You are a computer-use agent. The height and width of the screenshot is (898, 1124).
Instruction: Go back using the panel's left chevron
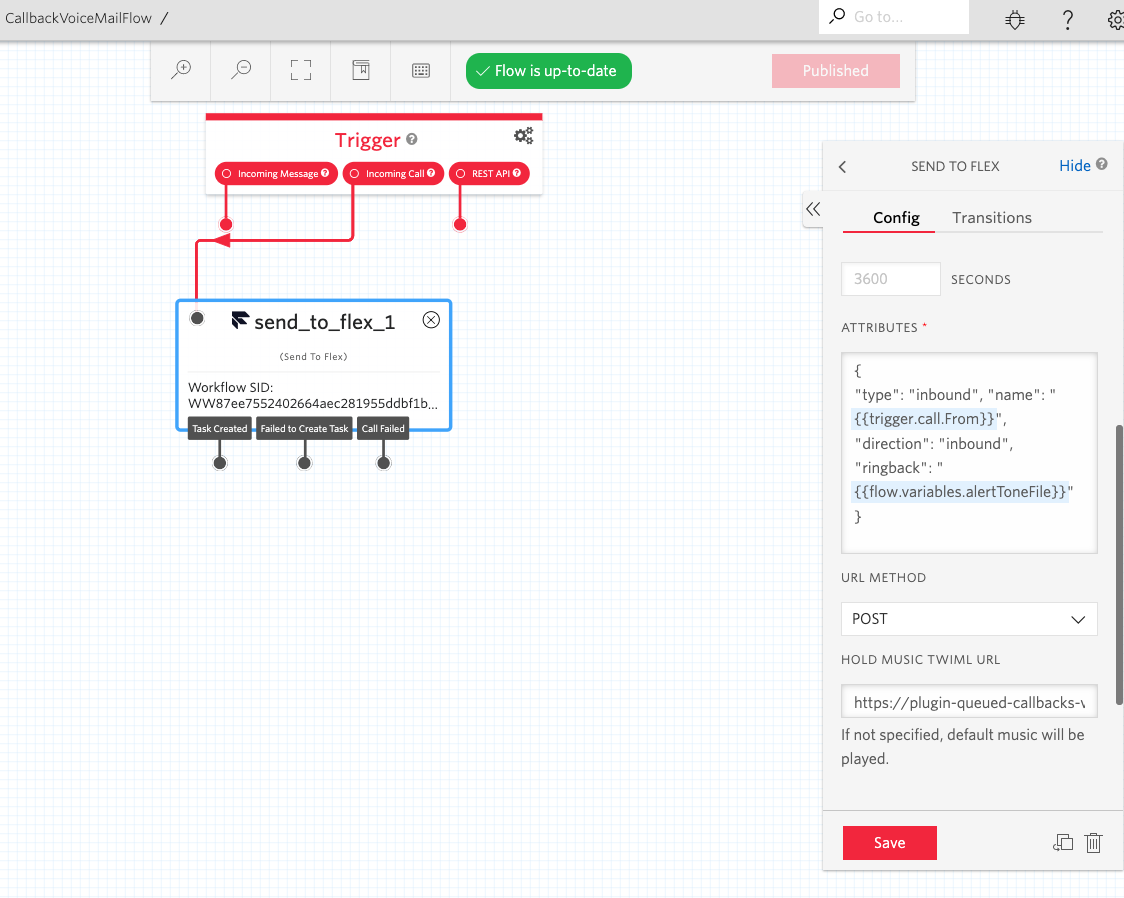click(841, 166)
